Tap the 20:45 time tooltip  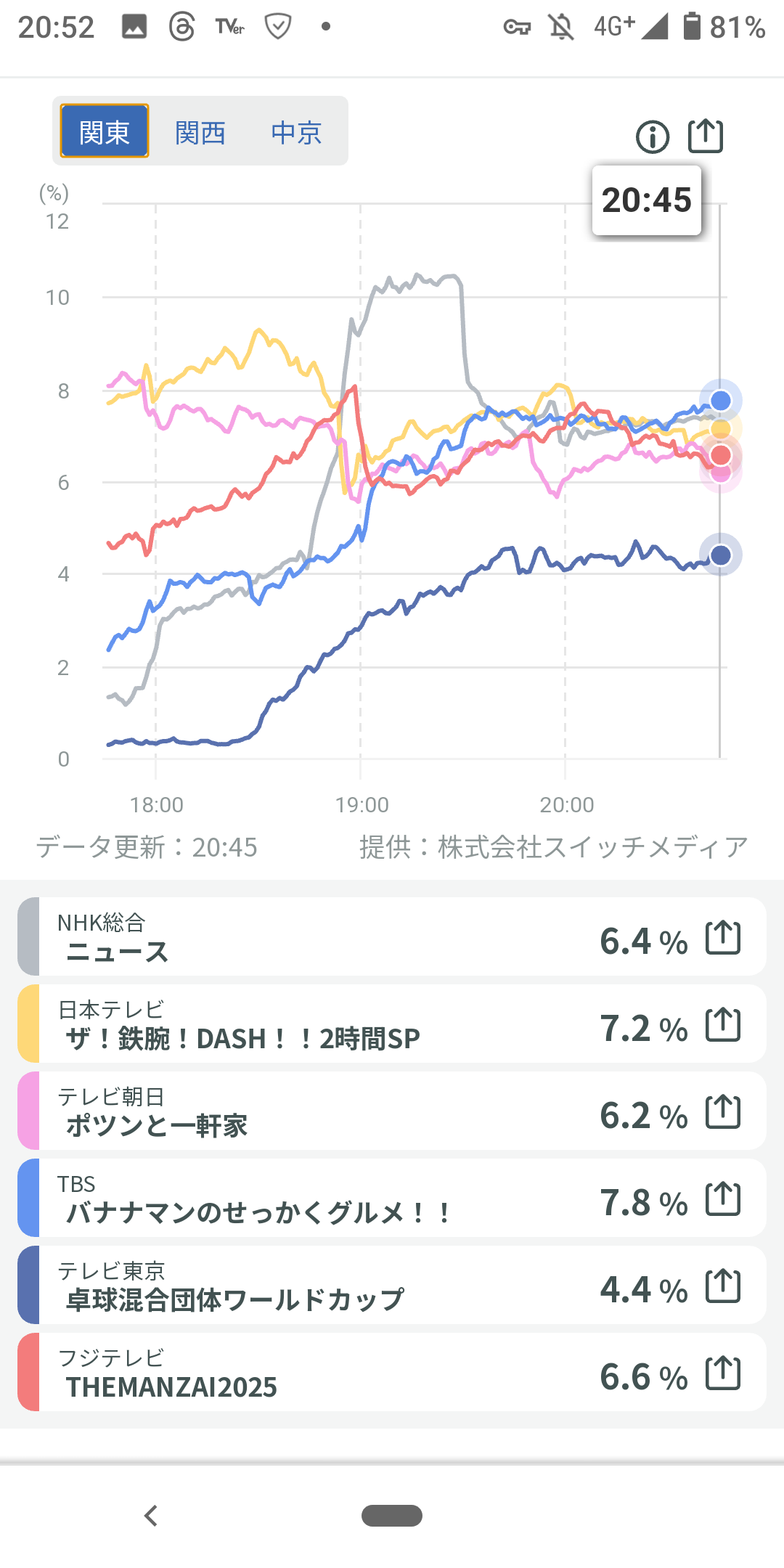[647, 200]
